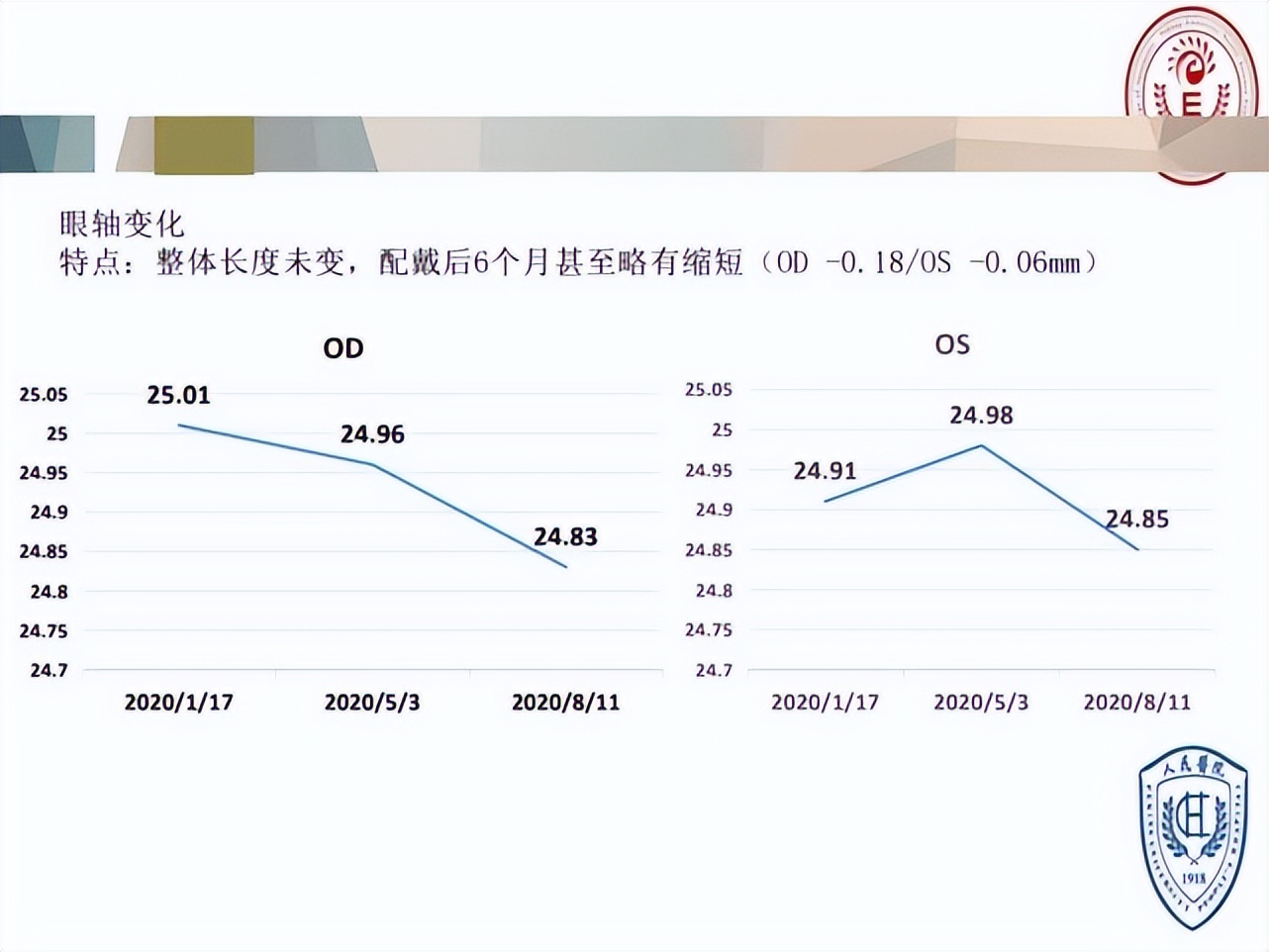
Task: Click 24.9 on the OD y-axis
Action: pyautogui.click(x=49, y=513)
